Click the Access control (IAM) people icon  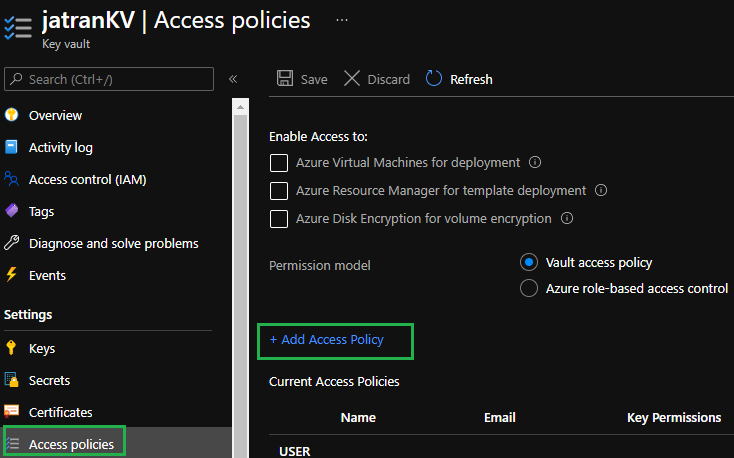(11, 179)
